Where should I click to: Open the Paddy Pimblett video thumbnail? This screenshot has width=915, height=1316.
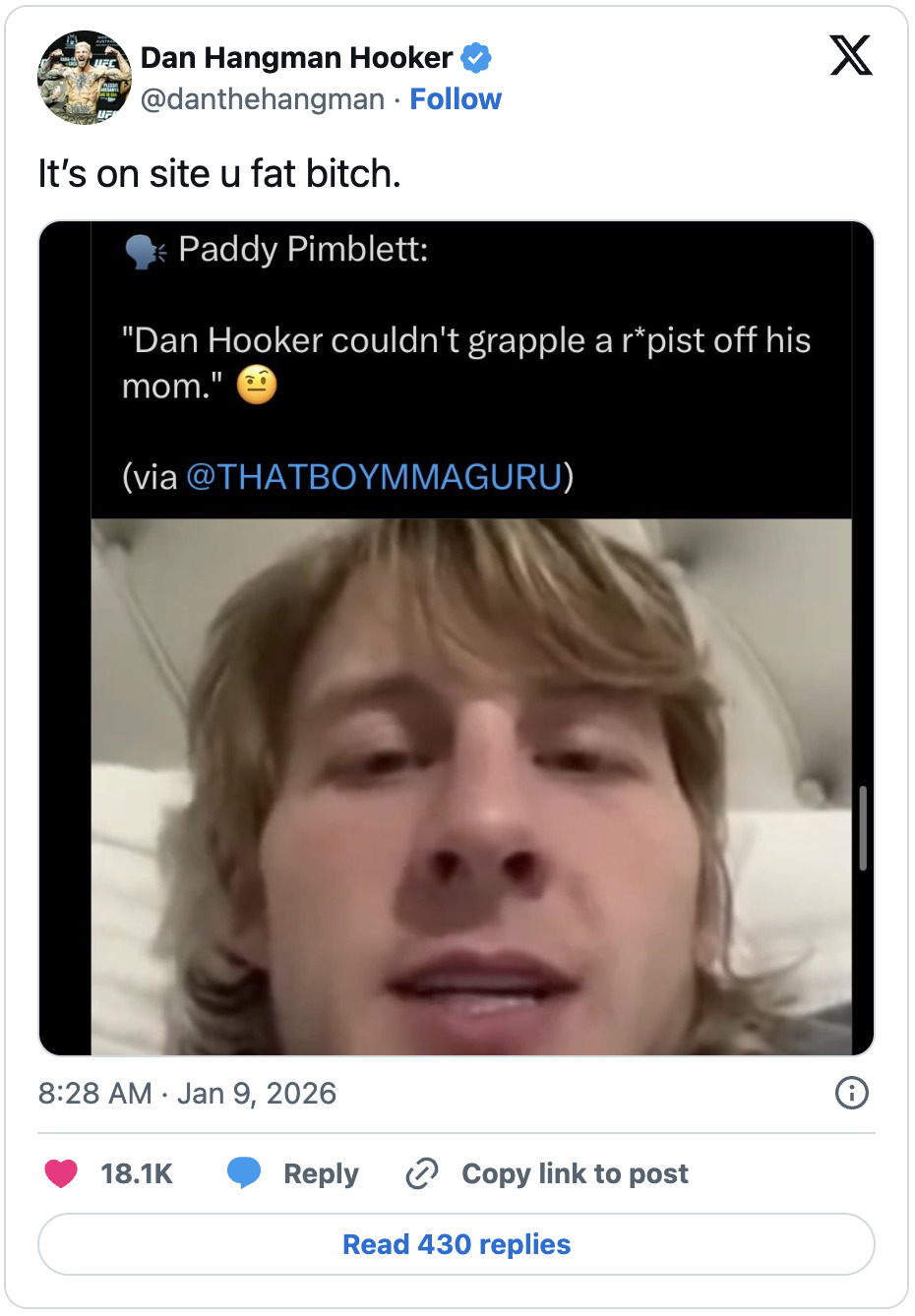[471, 787]
